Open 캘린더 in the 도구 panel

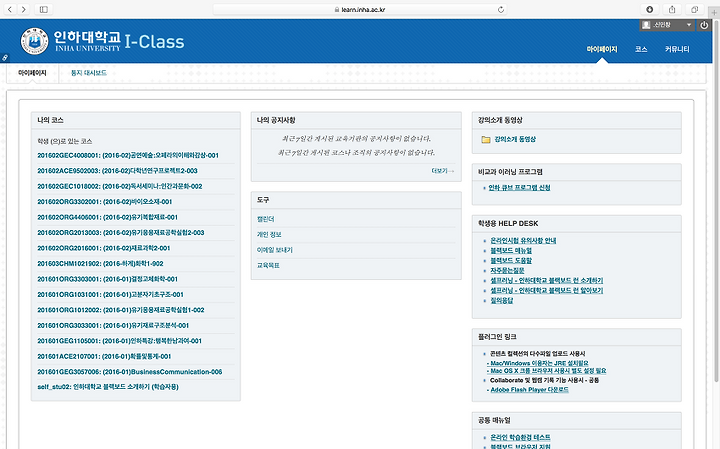coord(265,219)
